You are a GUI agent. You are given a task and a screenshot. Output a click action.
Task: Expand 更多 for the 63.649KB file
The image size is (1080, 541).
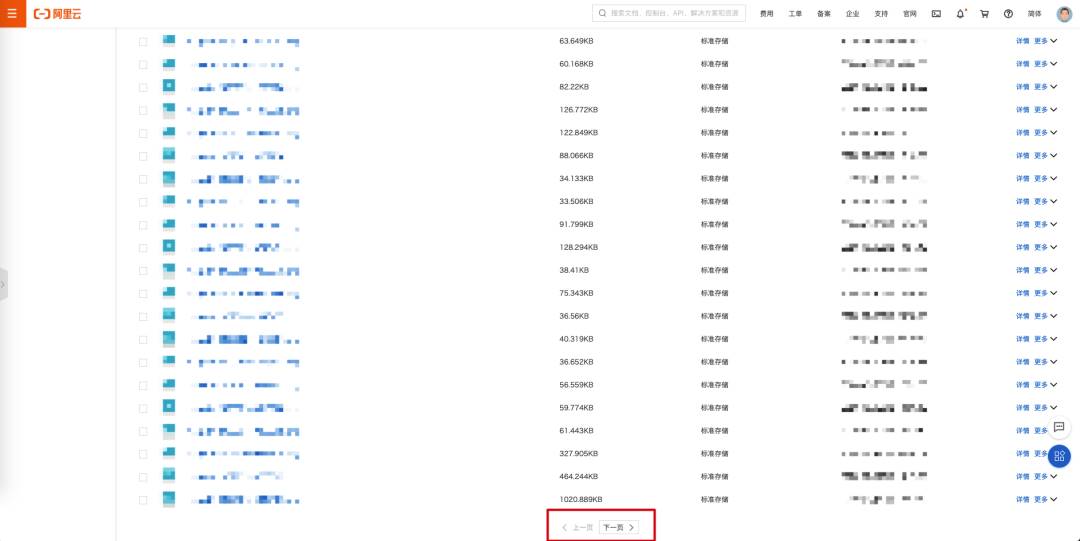click(1045, 41)
